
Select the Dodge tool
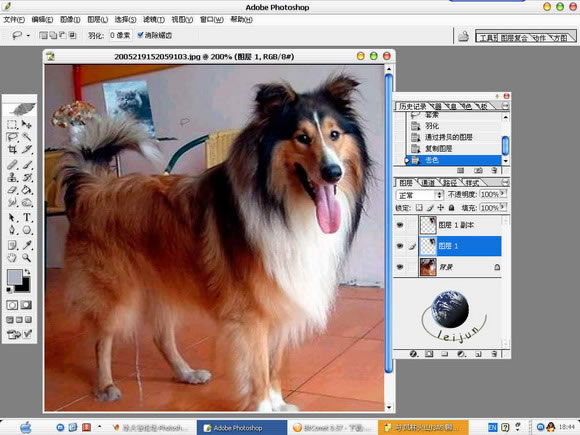coord(26,203)
